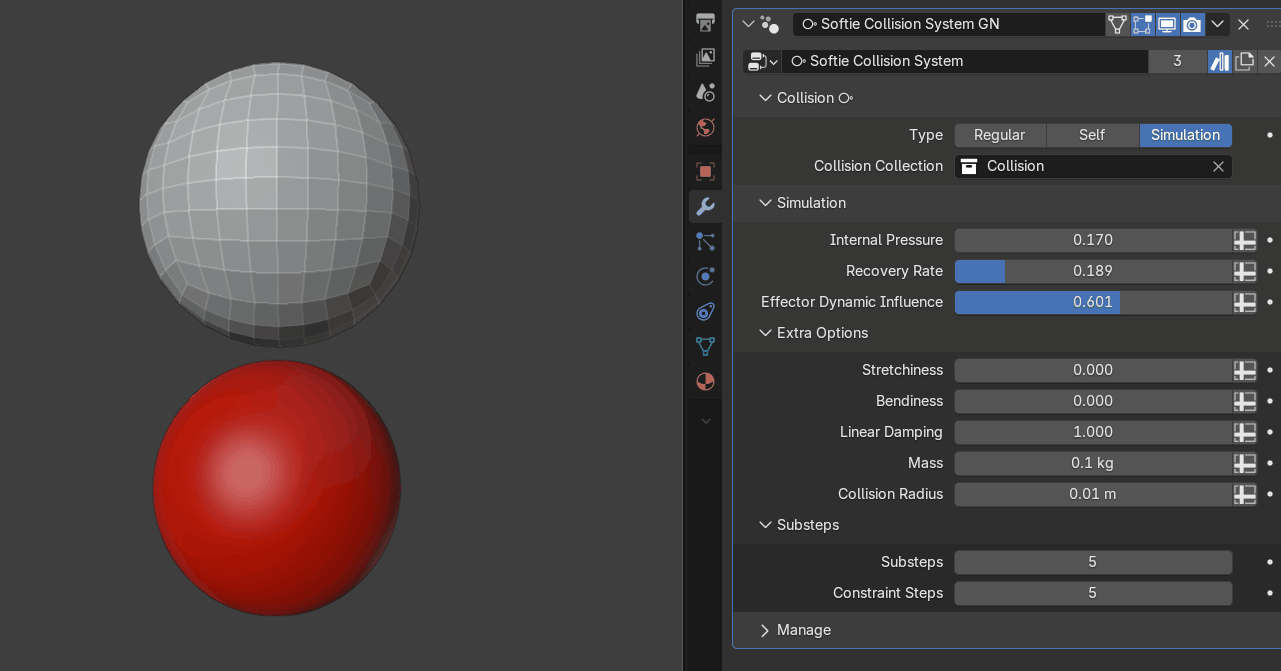The image size is (1281, 671).
Task: Open the Particles properties tab
Action: tap(705, 241)
